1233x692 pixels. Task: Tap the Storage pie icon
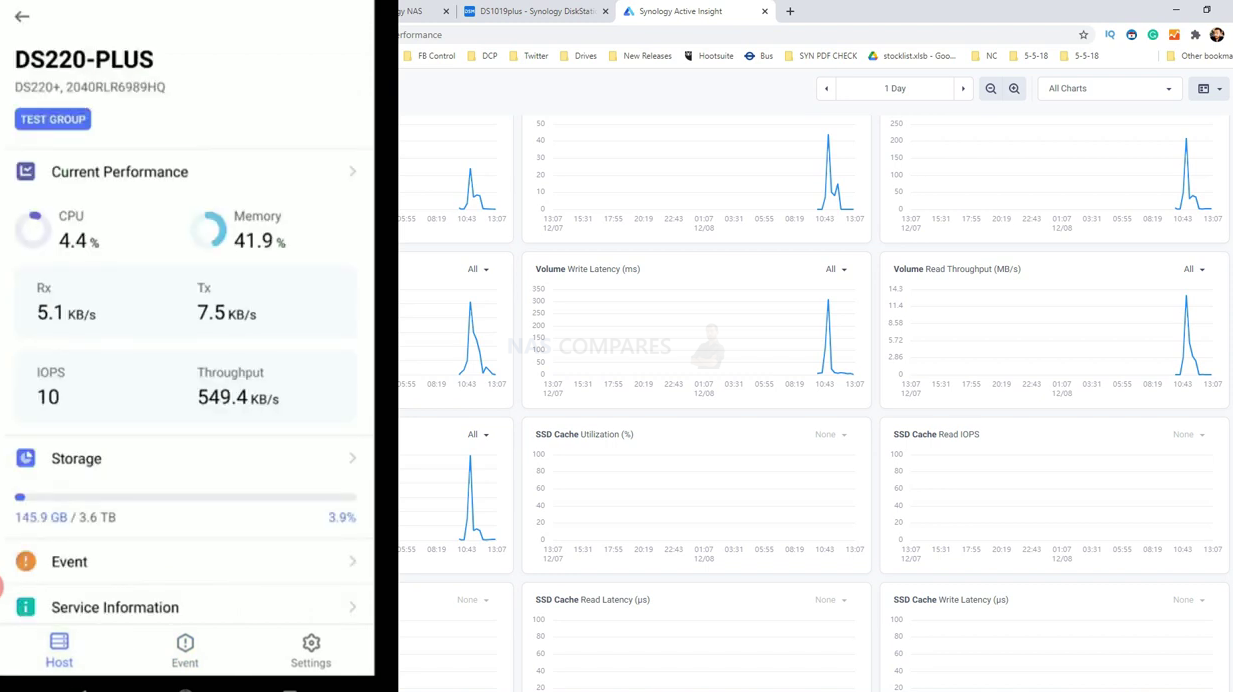coord(26,458)
